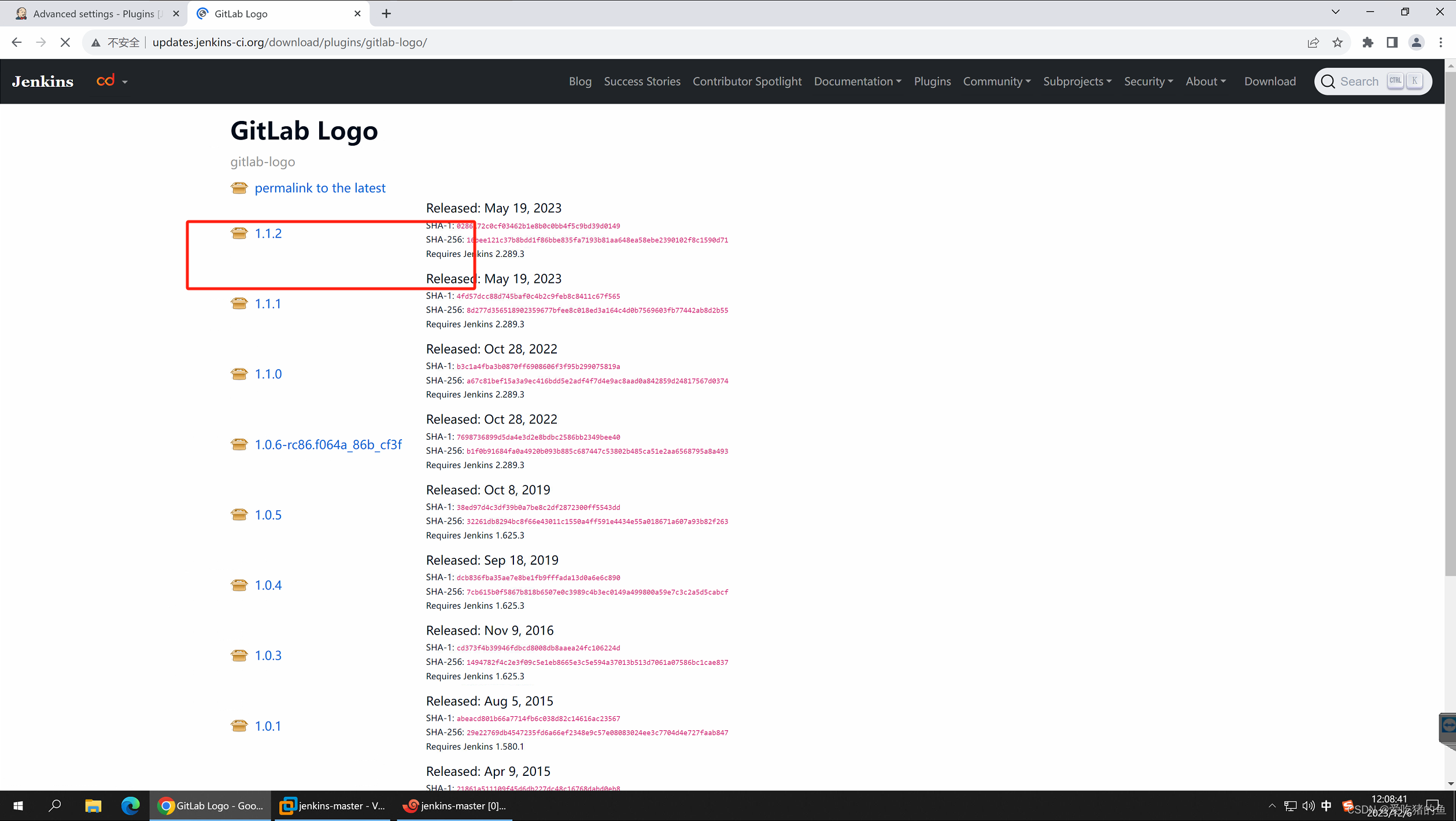Stop page loading with the X button
1456x821 pixels.
(65, 42)
